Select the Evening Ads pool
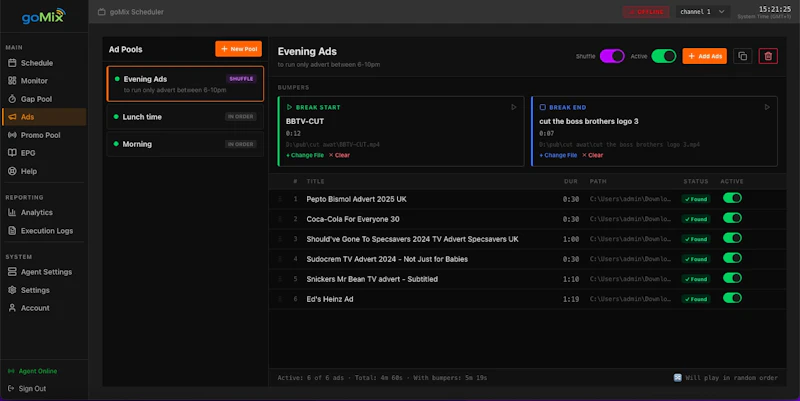 point(185,84)
